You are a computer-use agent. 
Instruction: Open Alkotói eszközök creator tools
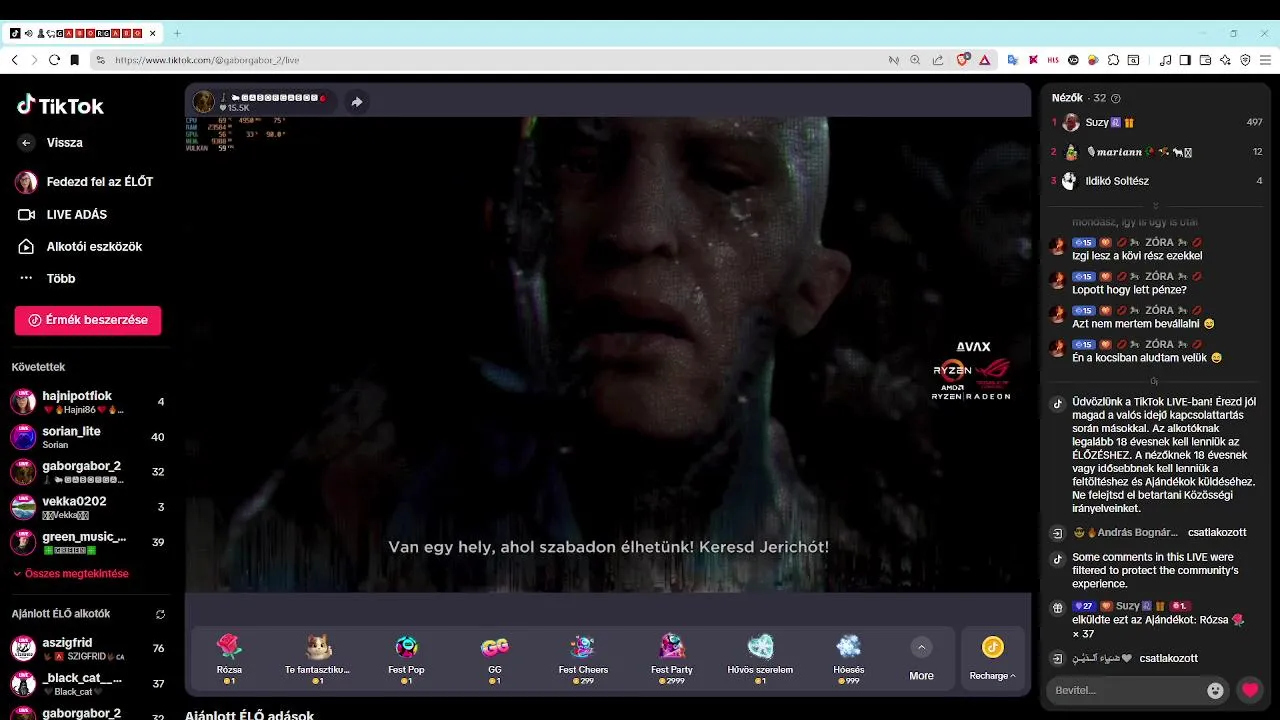coord(80,246)
